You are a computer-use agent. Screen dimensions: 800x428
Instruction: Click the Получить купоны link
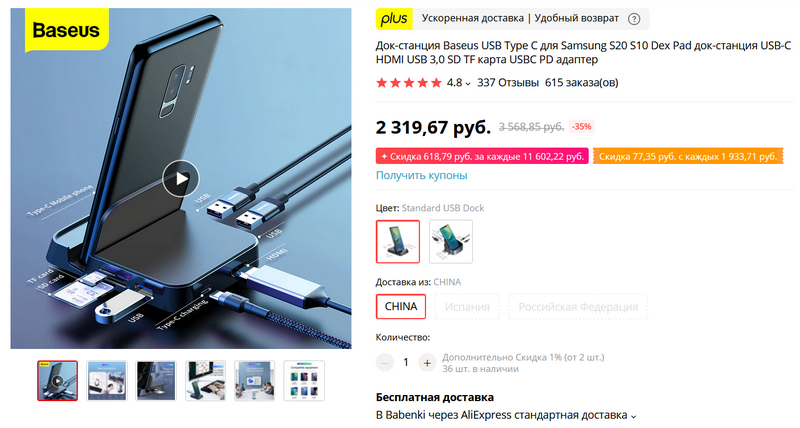pos(421,175)
